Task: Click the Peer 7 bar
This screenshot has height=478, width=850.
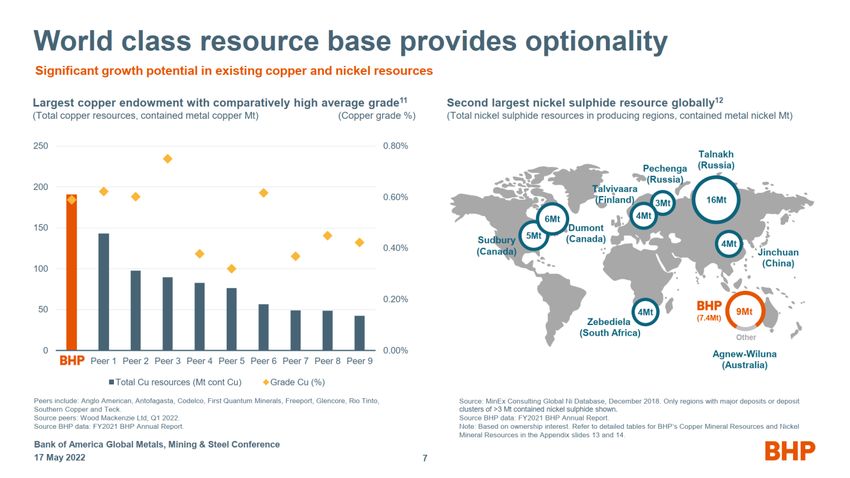Action: point(295,330)
